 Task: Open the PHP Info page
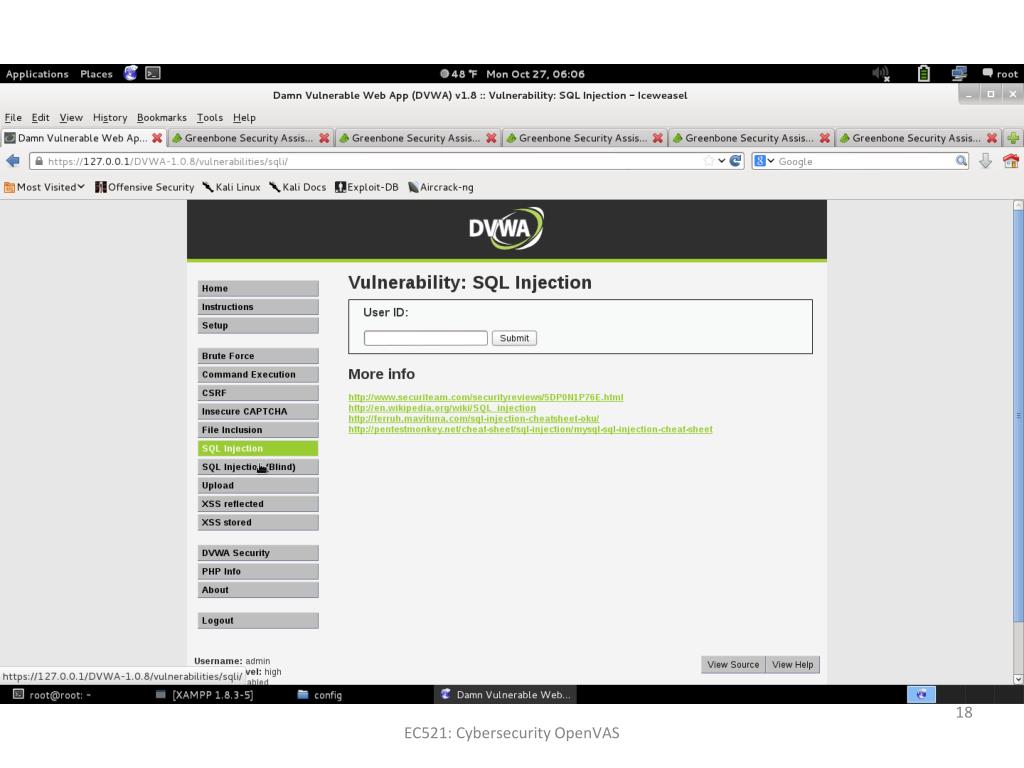(x=258, y=571)
